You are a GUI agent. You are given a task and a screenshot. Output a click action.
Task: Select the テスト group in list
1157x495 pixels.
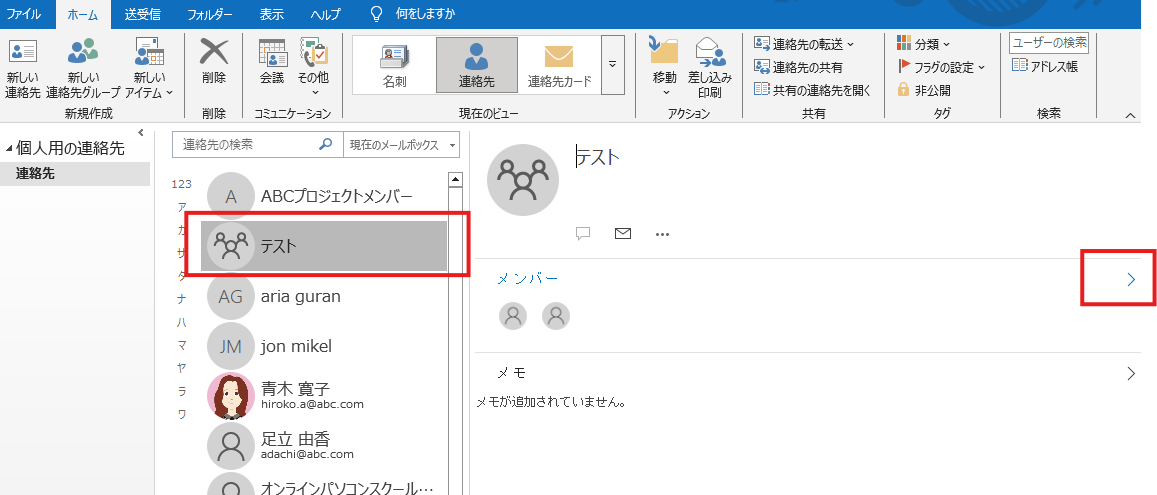pyautogui.click(x=324, y=246)
